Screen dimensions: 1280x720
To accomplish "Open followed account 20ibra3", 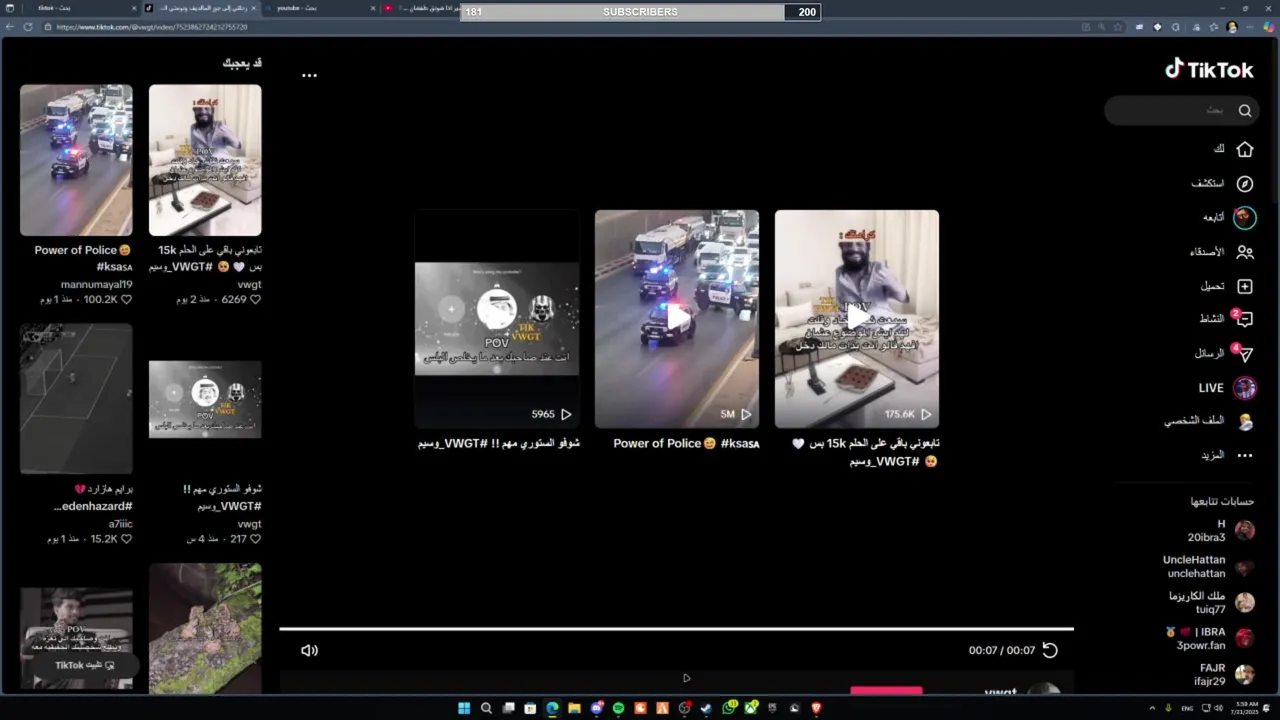I will tap(1220, 531).
